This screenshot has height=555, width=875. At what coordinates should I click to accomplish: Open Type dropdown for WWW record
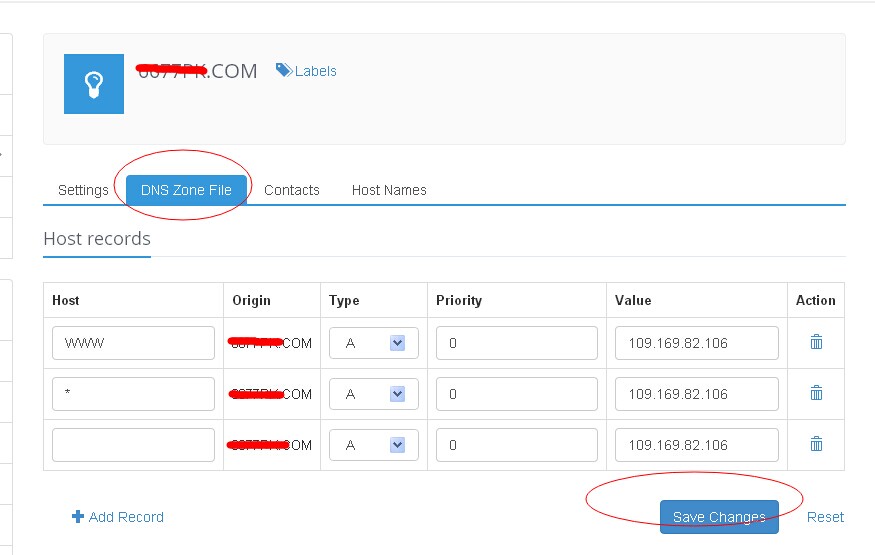[x=396, y=343]
